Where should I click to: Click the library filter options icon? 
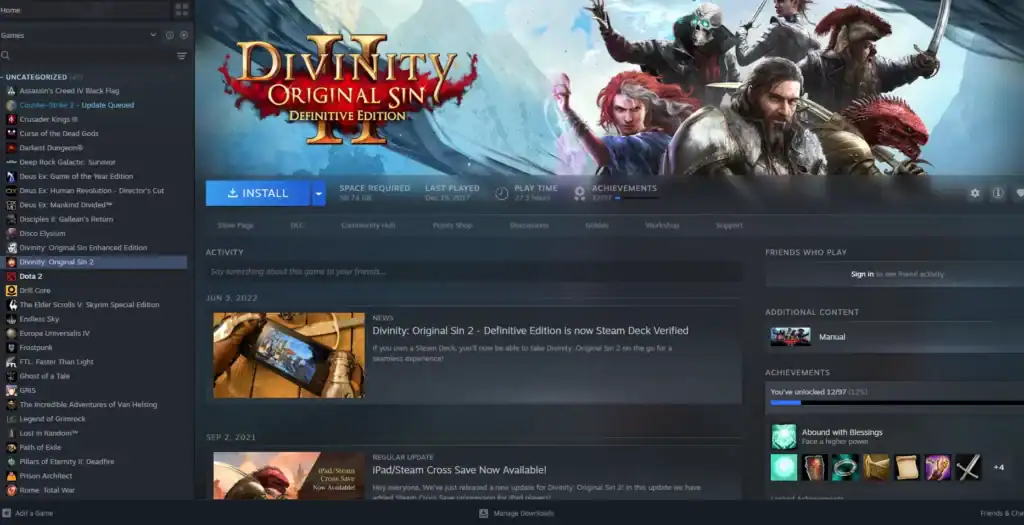click(x=181, y=56)
